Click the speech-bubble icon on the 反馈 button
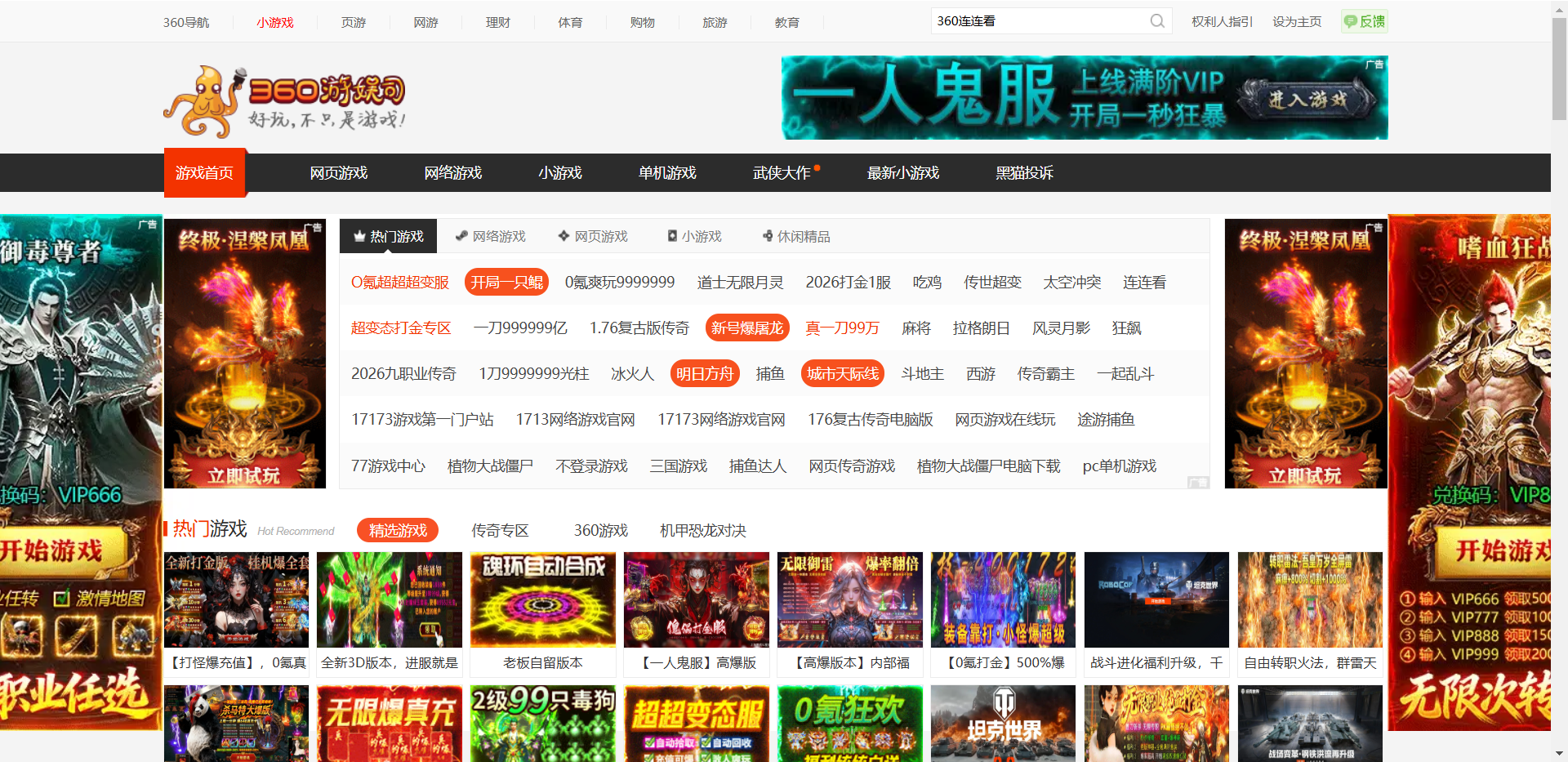Image resolution: width=1568 pixels, height=762 pixels. point(1352,21)
